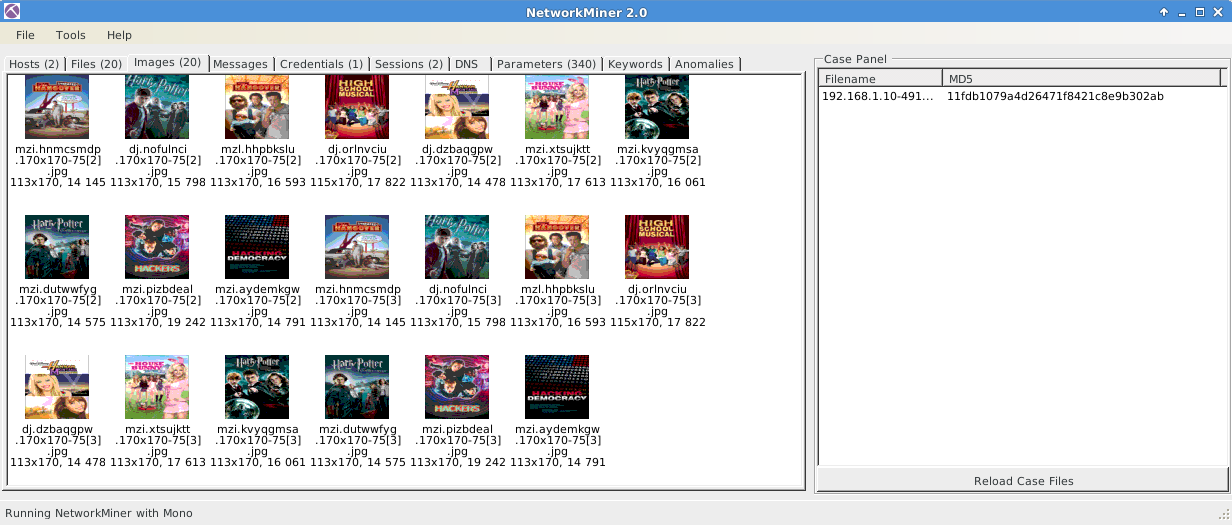The width and height of the screenshot is (1232, 525).
Task: Select thumbnail mzi.kvyqgmsa .170x170-75[3].jpg
Action: click(x=257, y=387)
